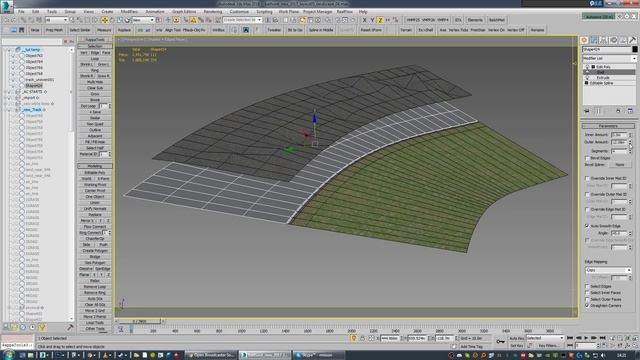Uncheck Straighten Corners checkbox
The height and width of the screenshot is (360, 640).
point(587,305)
